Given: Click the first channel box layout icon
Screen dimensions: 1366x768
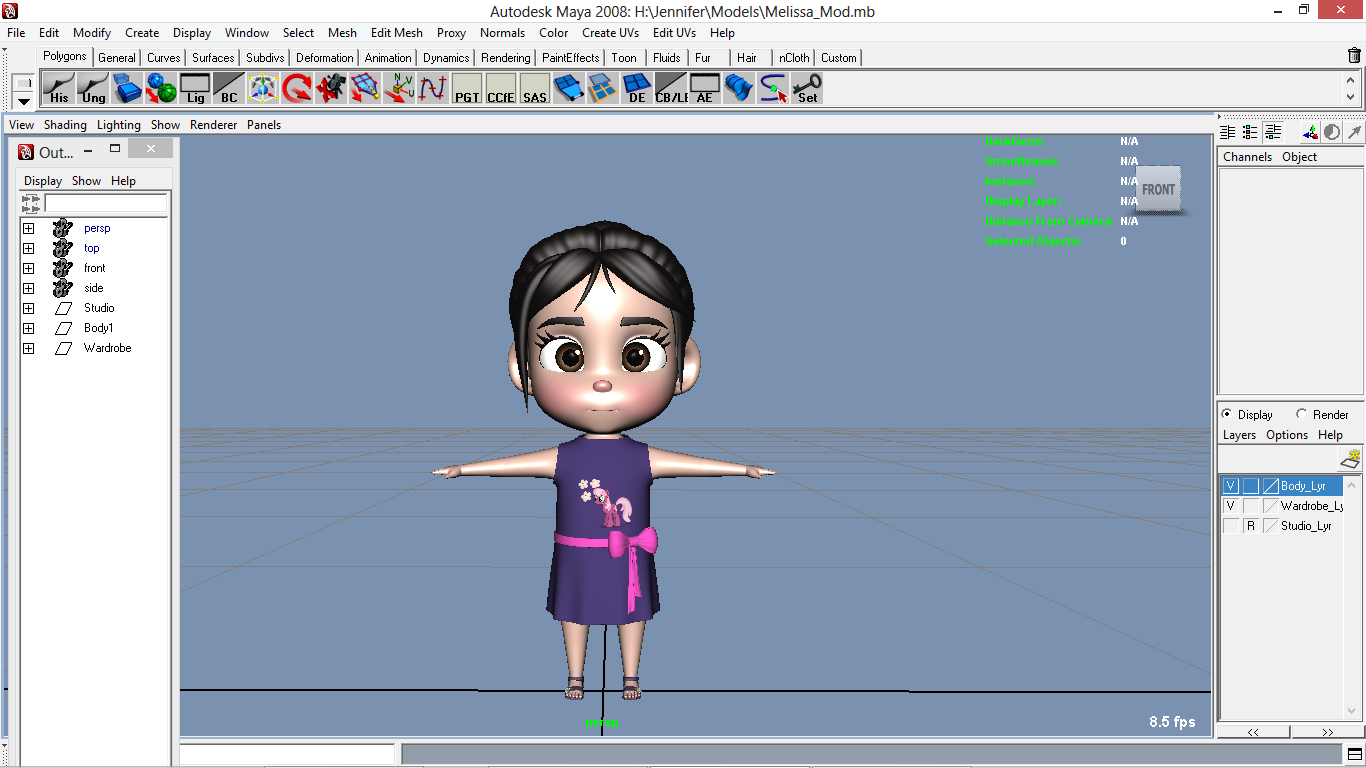Looking at the screenshot, I should click(1227, 132).
